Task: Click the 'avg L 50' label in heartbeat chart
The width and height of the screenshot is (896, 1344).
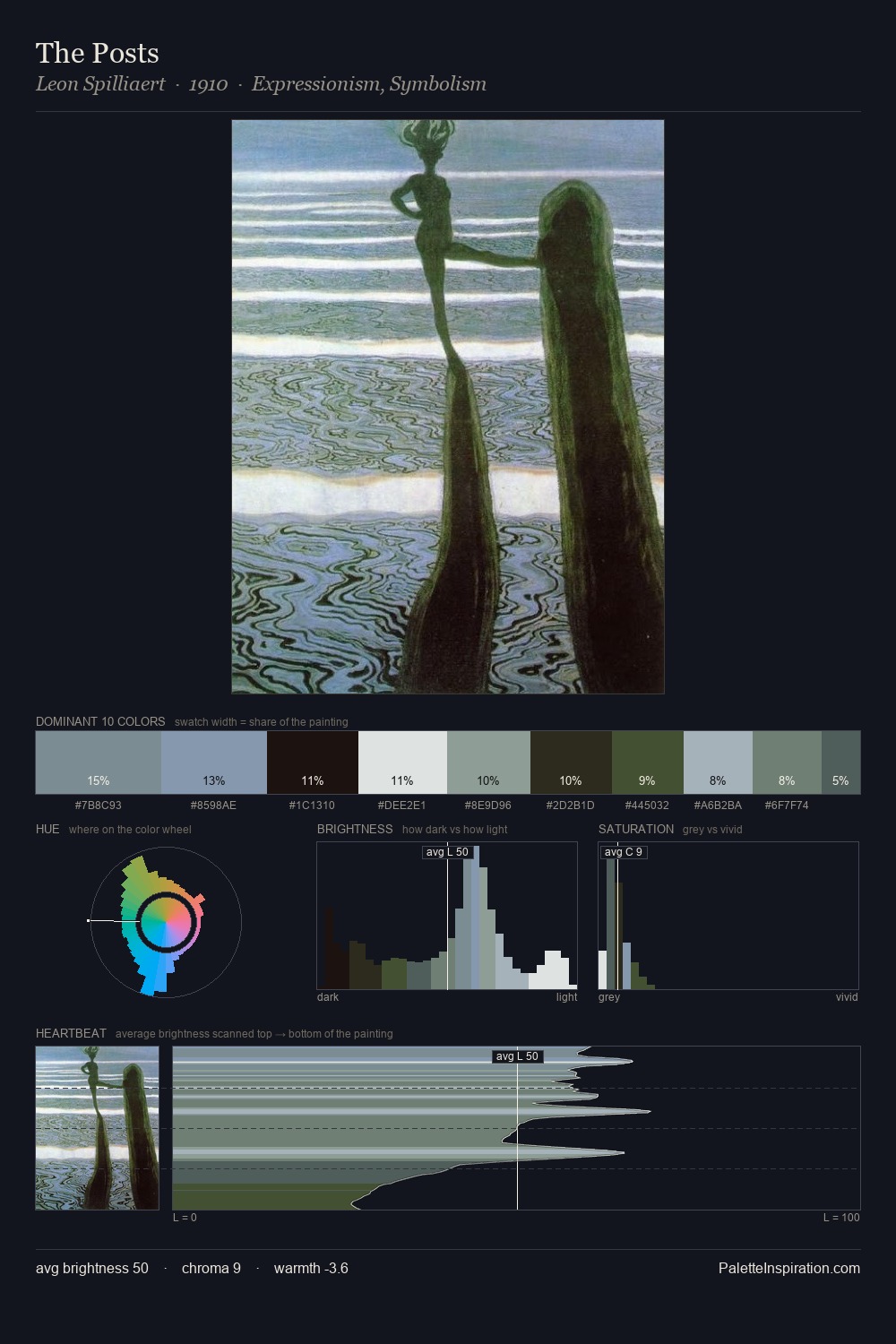Action: coord(517,1056)
